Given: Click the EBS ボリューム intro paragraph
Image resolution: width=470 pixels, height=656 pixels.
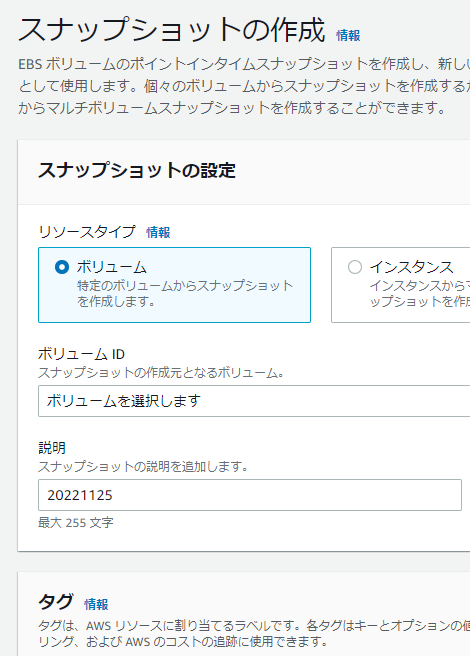Looking at the screenshot, I should point(244,86).
